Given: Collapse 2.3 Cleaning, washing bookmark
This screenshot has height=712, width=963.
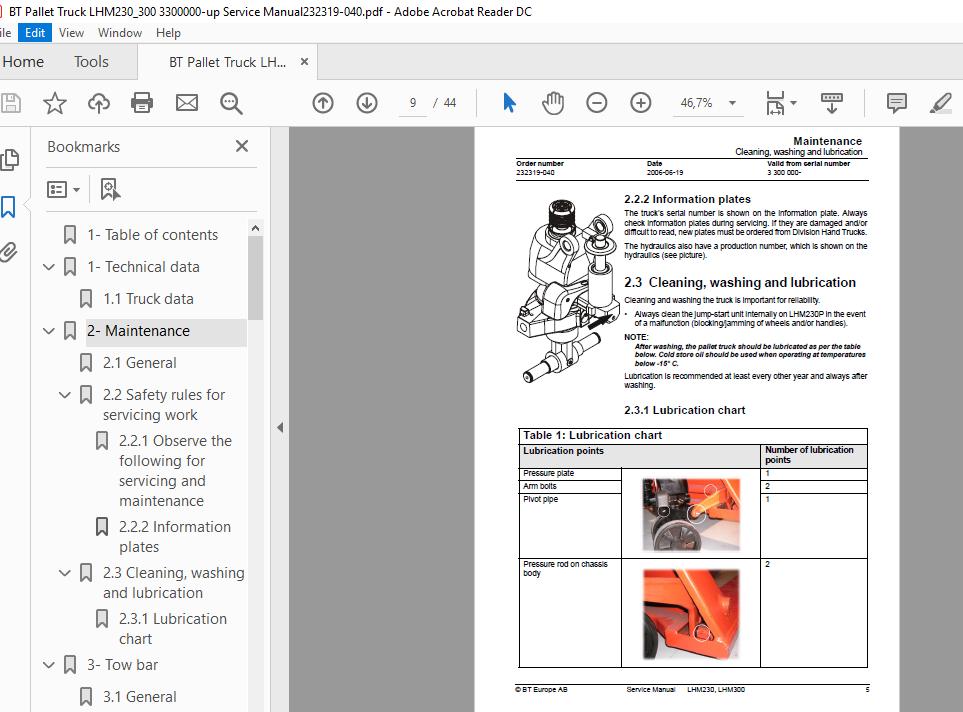Looking at the screenshot, I should tap(65, 573).
